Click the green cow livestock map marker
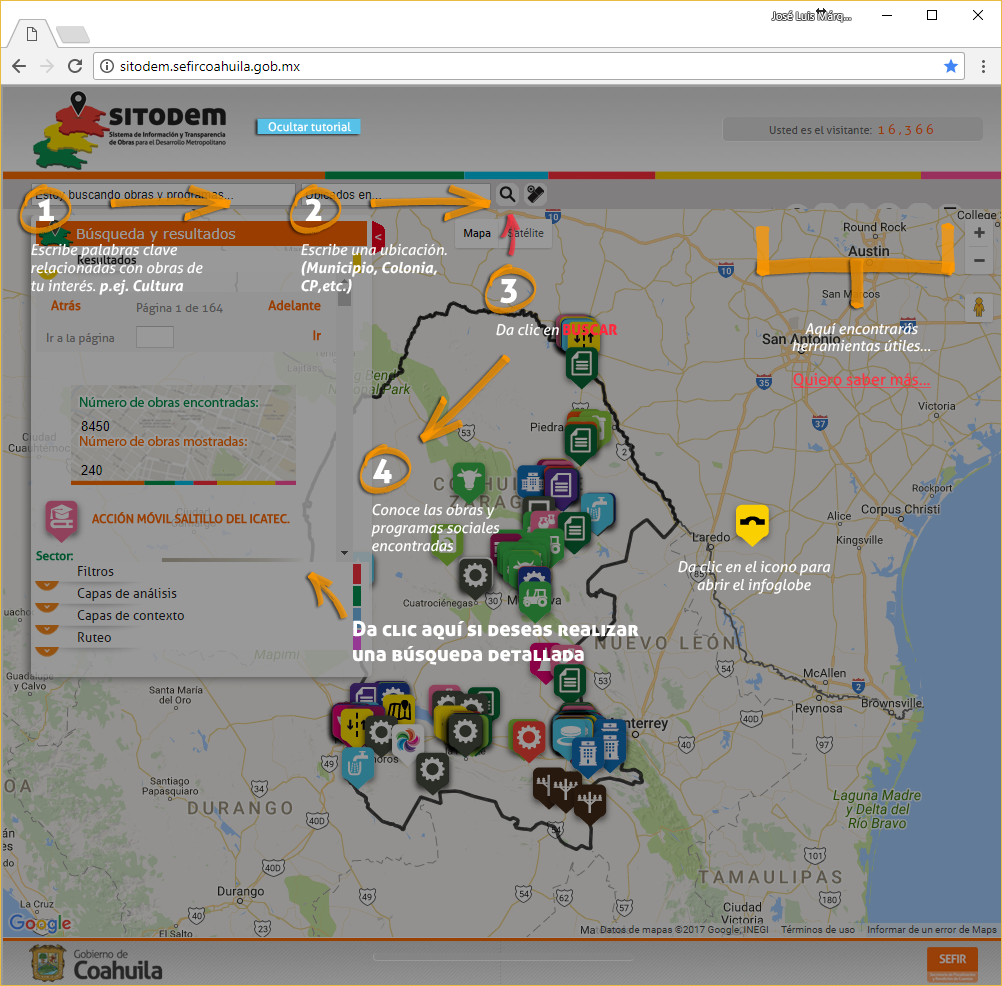The image size is (1002, 986). pos(467,478)
